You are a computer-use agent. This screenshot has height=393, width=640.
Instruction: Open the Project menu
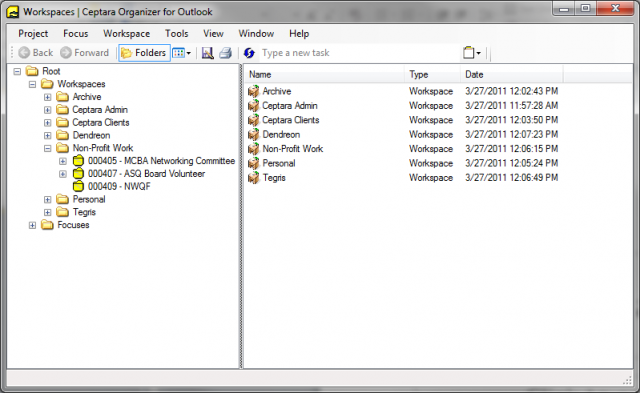(x=33, y=33)
